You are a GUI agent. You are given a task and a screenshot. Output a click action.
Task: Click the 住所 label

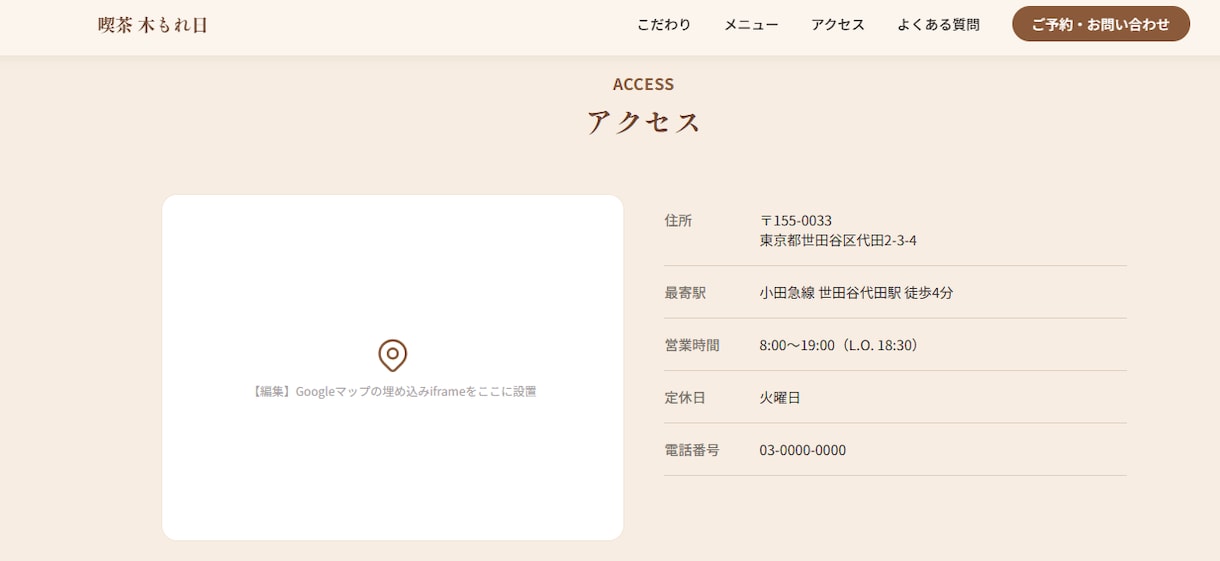click(x=678, y=220)
